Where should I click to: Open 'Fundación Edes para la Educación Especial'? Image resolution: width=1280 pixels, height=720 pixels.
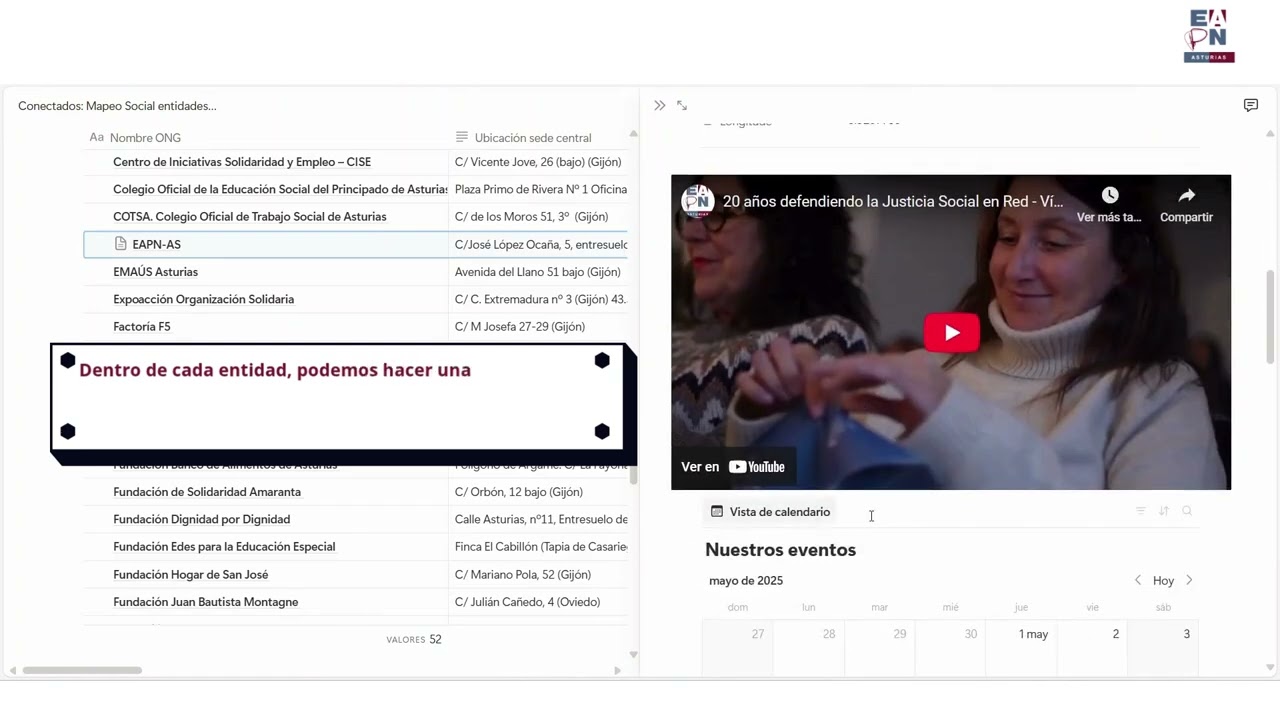[x=224, y=547]
